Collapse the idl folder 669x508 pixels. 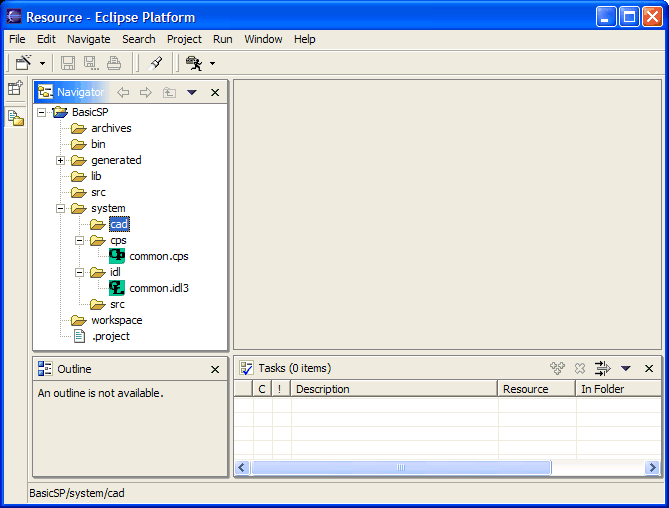coord(80,272)
